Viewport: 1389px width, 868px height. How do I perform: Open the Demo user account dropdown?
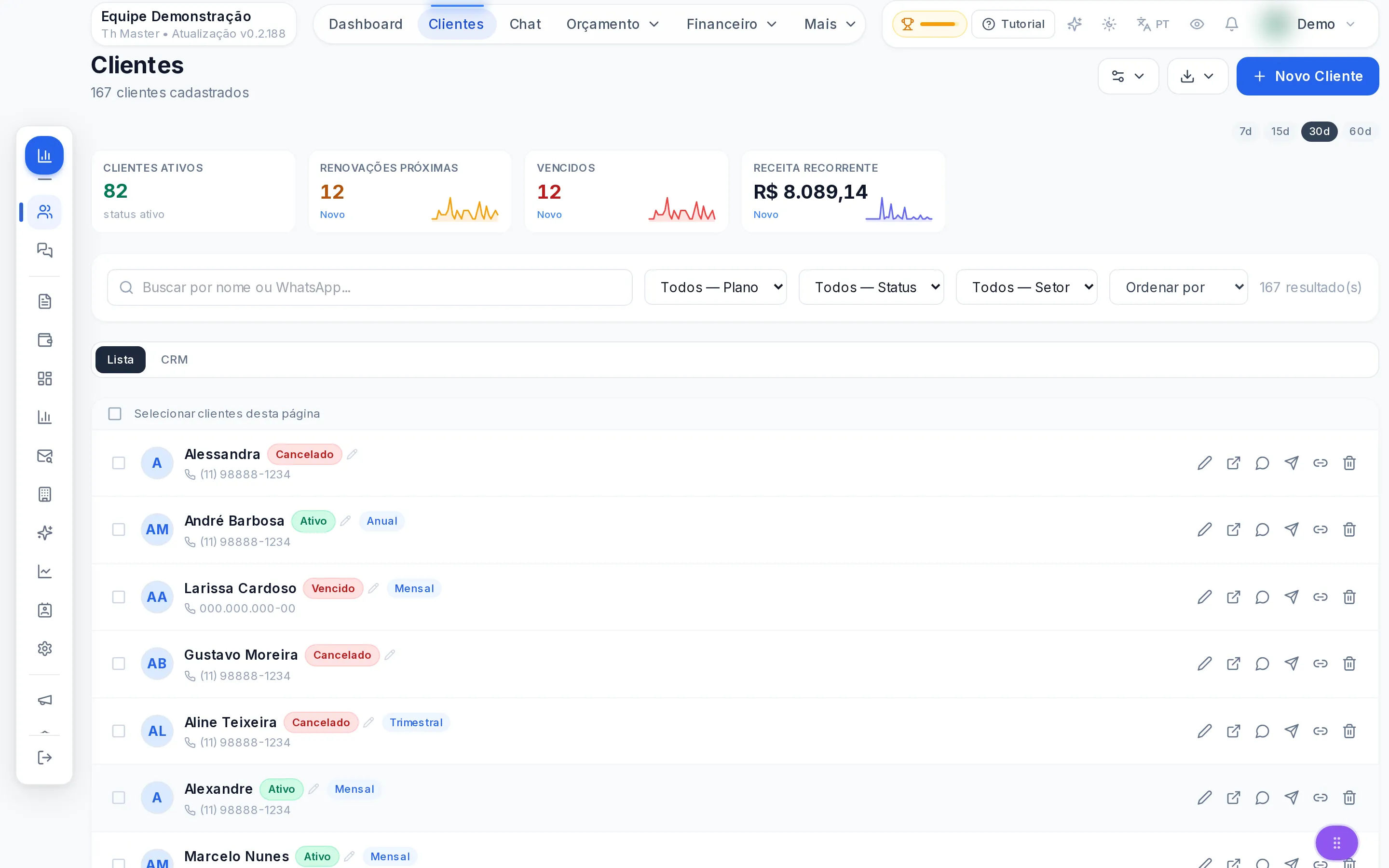(1310, 24)
